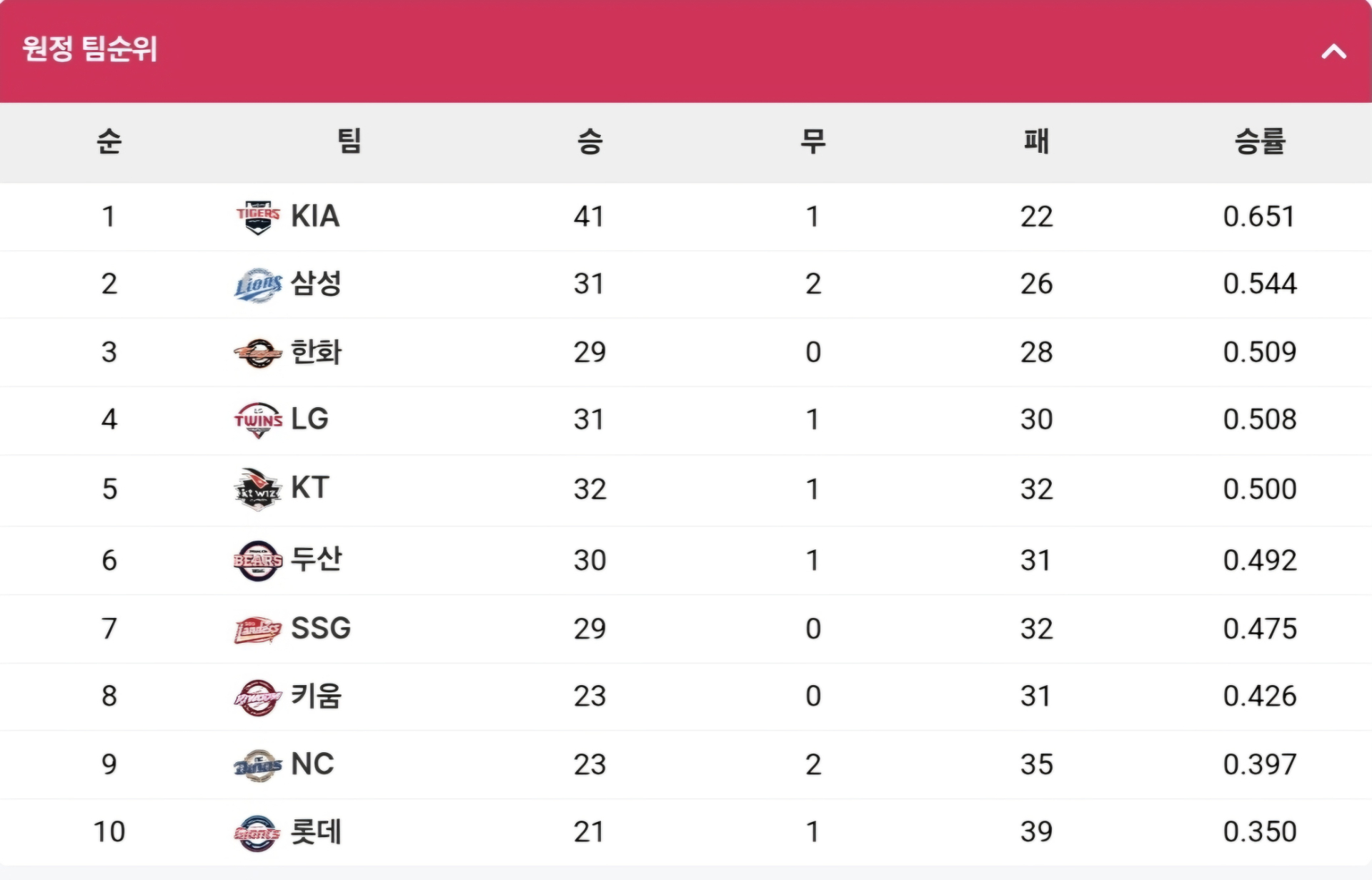Image resolution: width=1372 pixels, height=880 pixels.
Task: Click the 무 column header
Action: click(x=813, y=141)
